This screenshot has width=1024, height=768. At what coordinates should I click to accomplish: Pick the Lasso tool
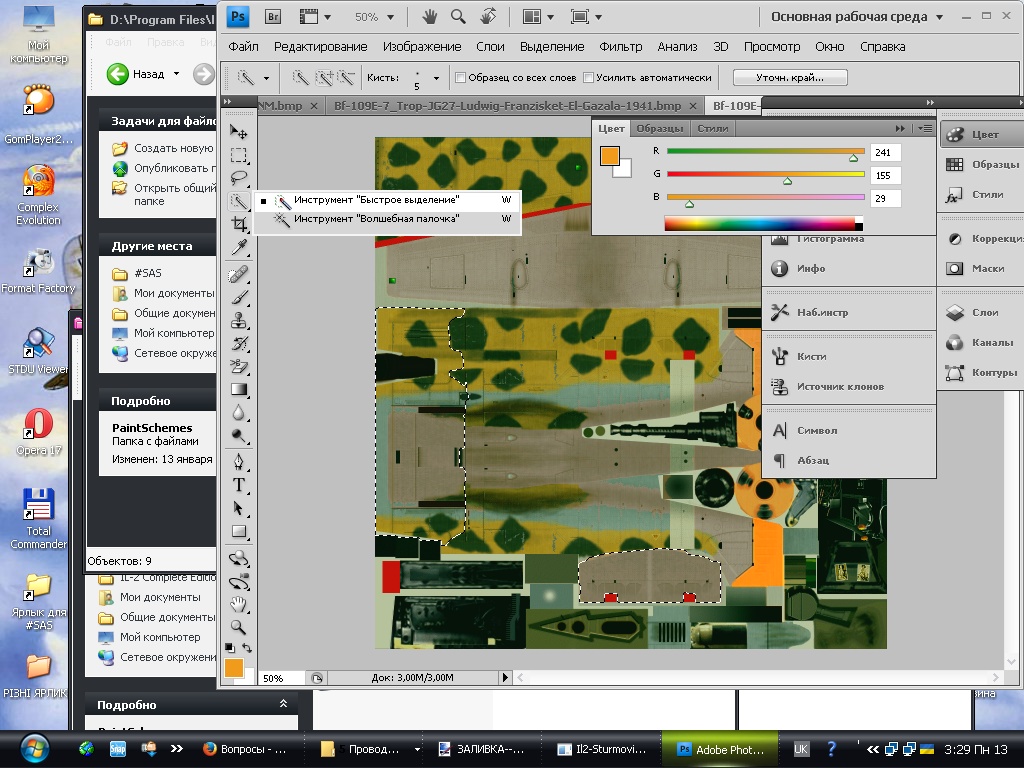[x=239, y=178]
